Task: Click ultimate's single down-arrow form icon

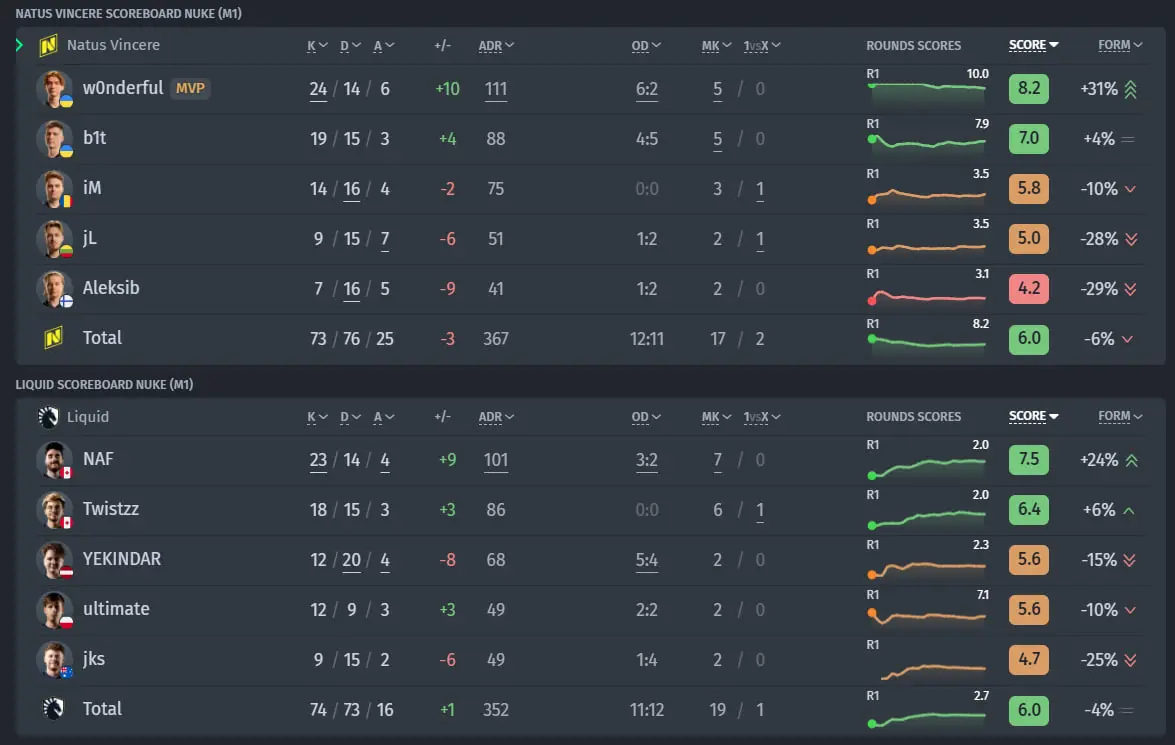Action: pos(1130,610)
